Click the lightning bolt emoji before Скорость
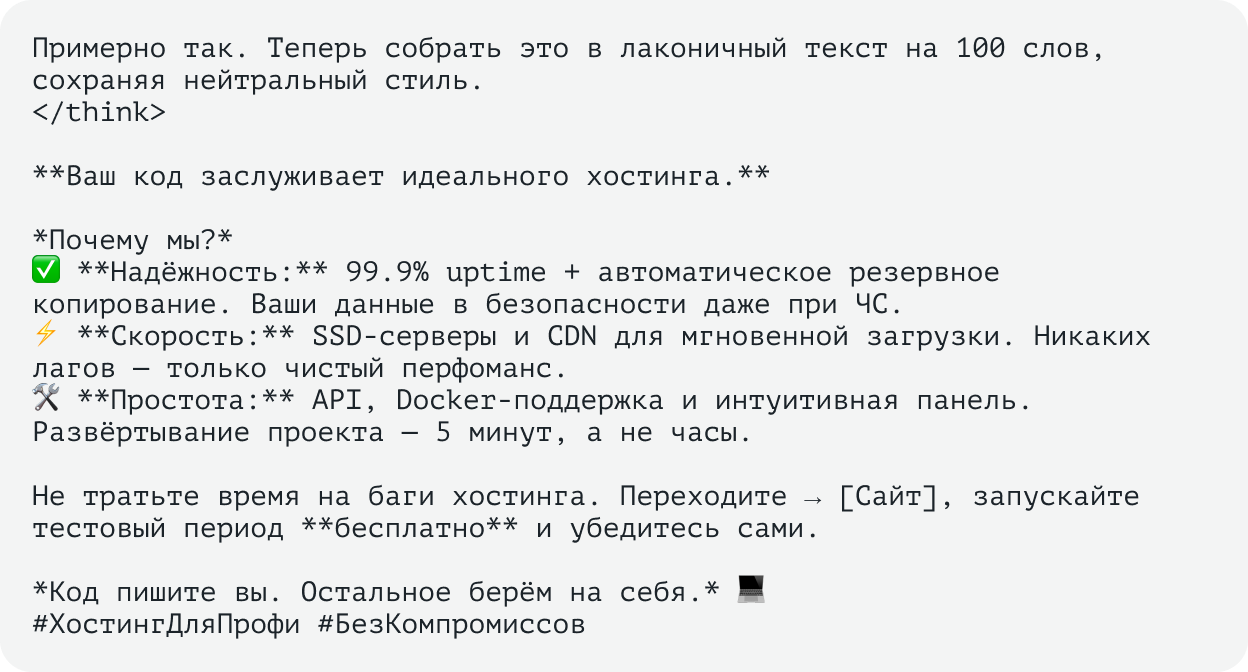Screen dimensions: 1248x672 point(46,336)
